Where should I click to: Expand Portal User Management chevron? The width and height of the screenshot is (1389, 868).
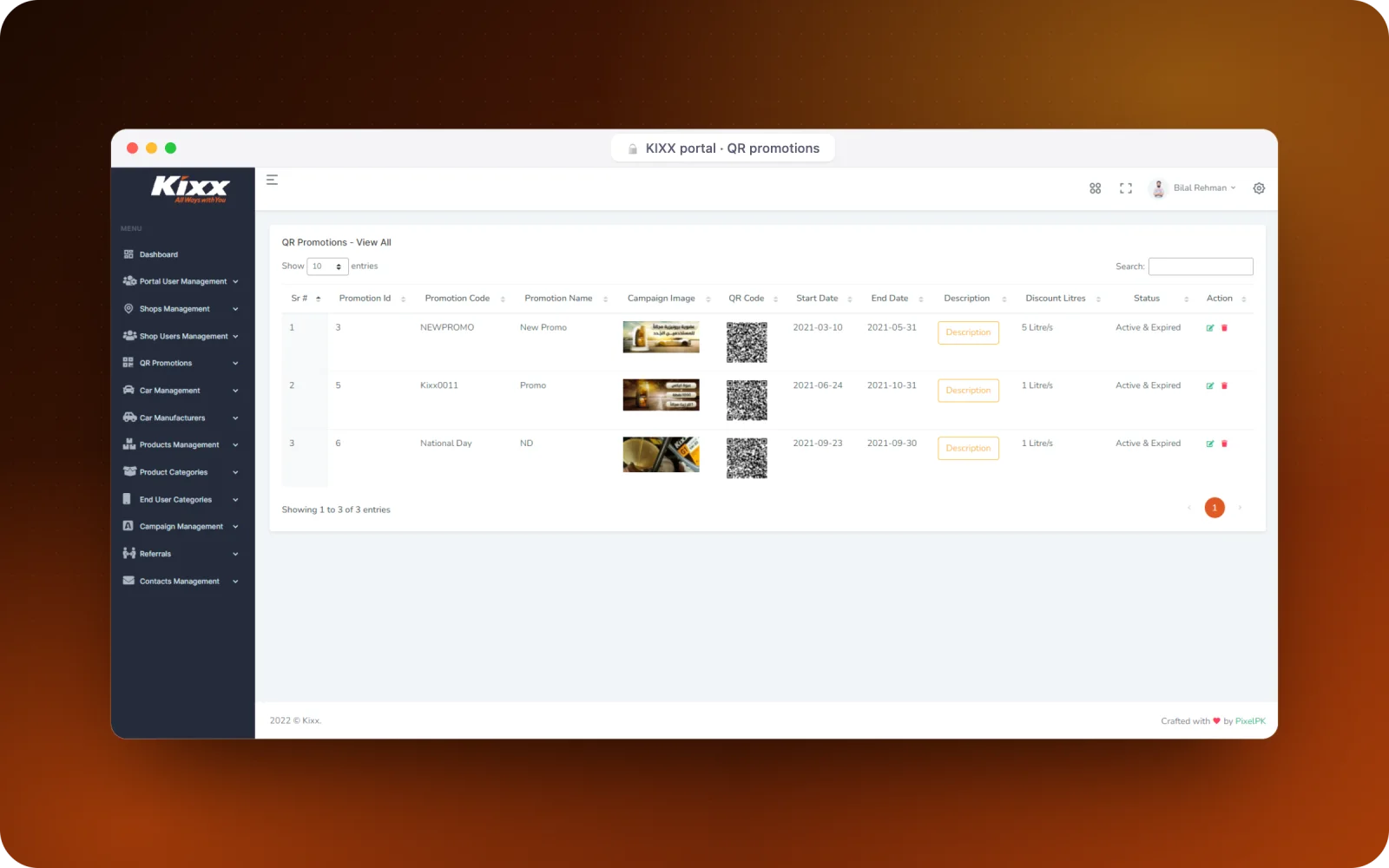coord(235,282)
